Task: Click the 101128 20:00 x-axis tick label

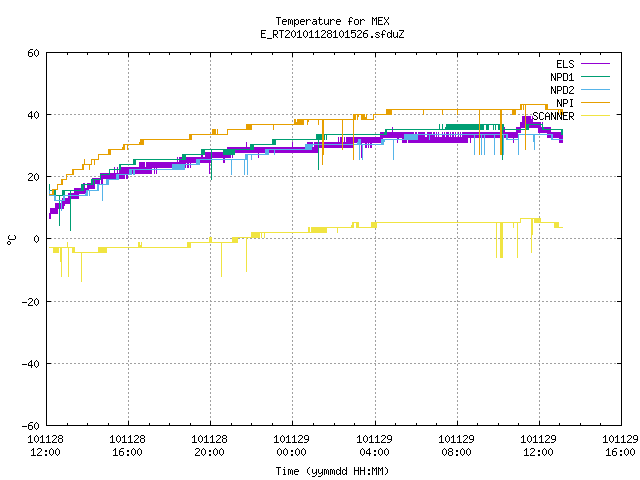Action: pyautogui.click(x=209, y=446)
